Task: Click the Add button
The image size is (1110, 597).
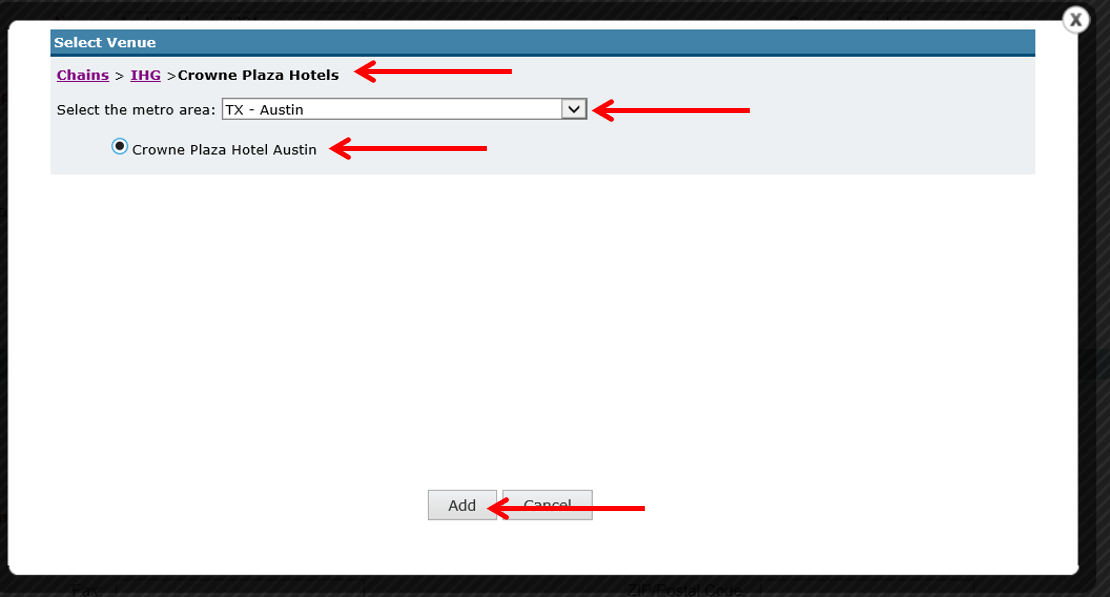Action: tap(462, 505)
